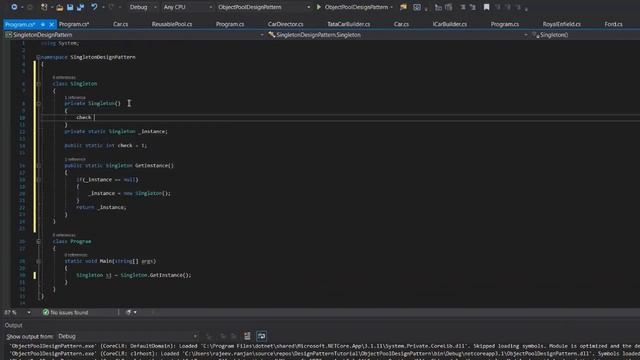The image size is (640, 360).
Task: Click the yellow folder icon after the start button
Action: (x=403, y=7)
